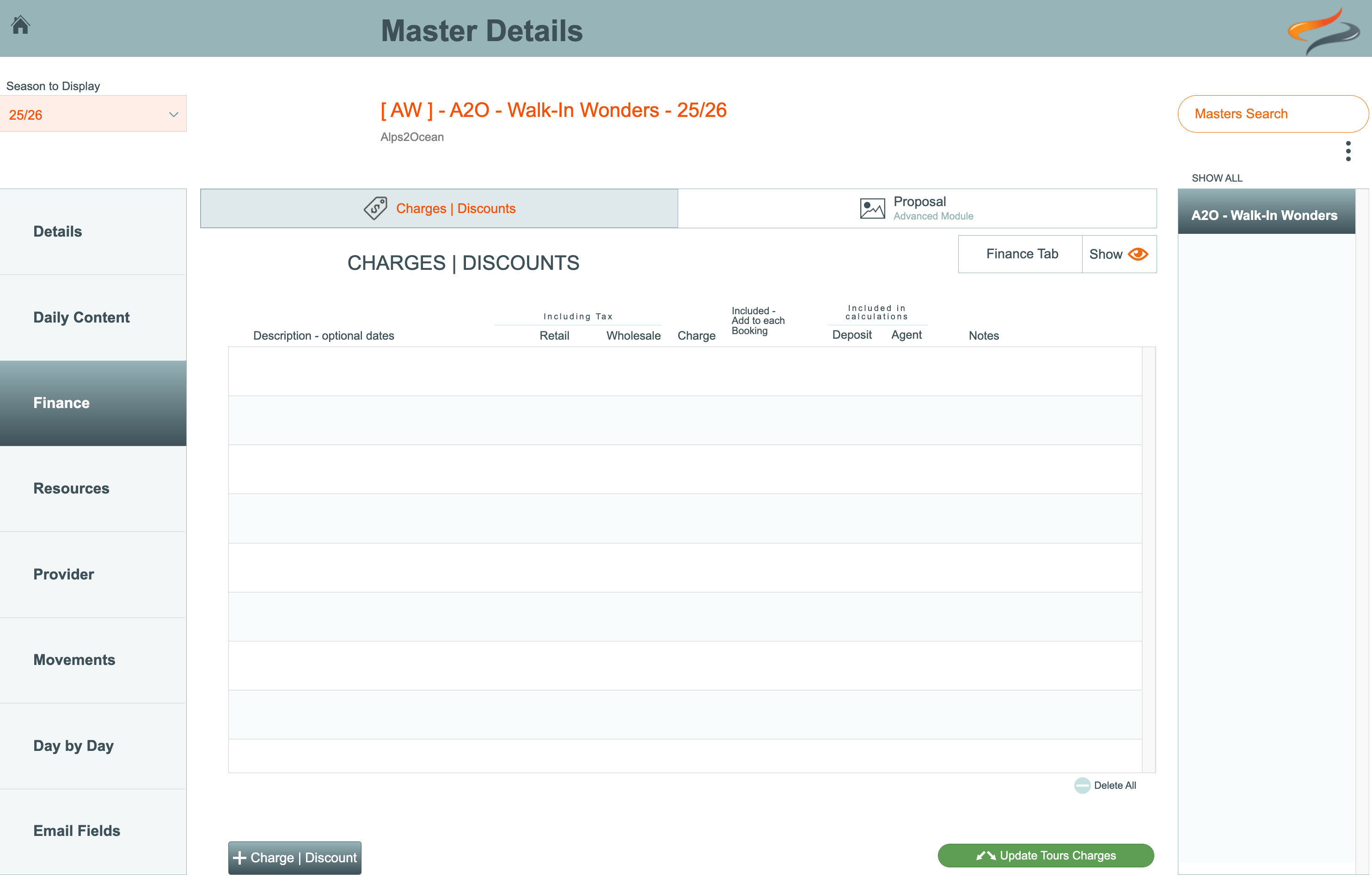
Task: Click the Alps2Ocean subtitle
Action: (x=411, y=137)
